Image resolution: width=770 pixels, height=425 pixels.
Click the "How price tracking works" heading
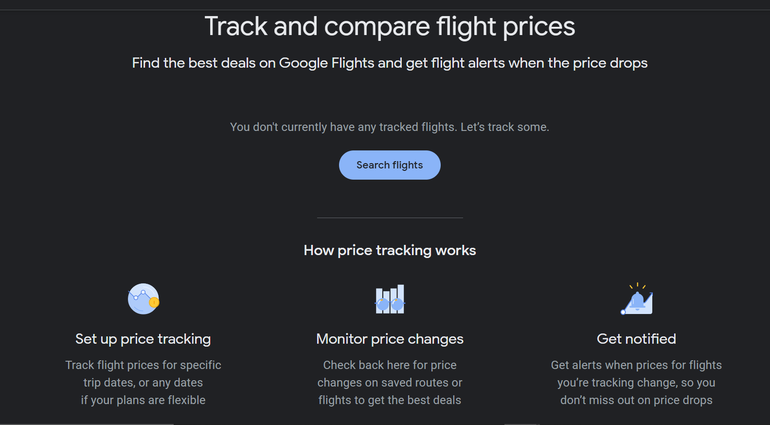[389, 250]
